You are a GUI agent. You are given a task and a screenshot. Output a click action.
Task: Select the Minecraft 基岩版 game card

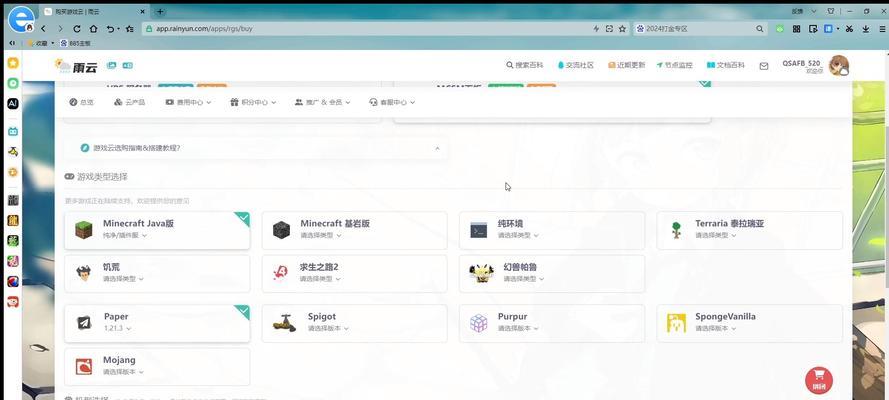pyautogui.click(x=354, y=230)
